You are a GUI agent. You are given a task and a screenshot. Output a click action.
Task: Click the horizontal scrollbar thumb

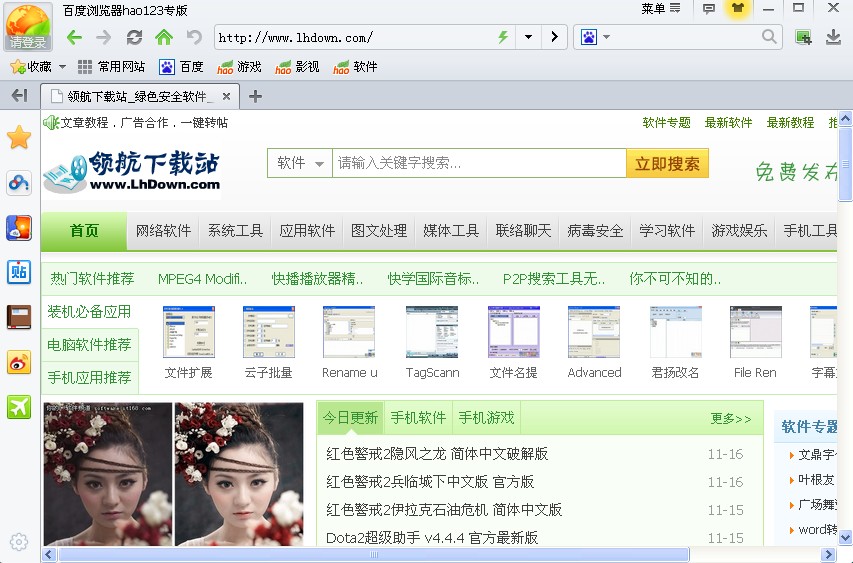(x=374, y=554)
